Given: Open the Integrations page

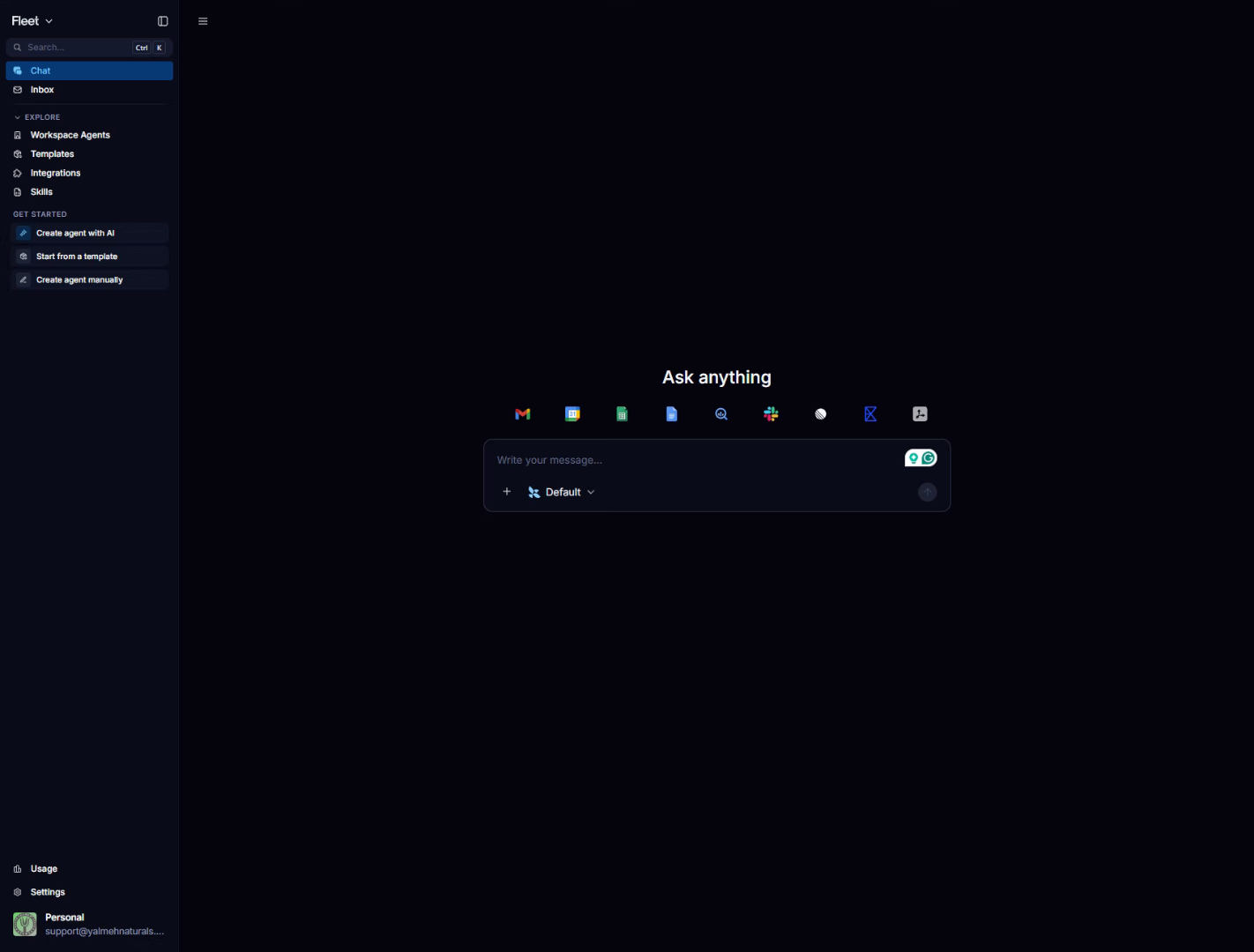Looking at the screenshot, I should point(89,173).
